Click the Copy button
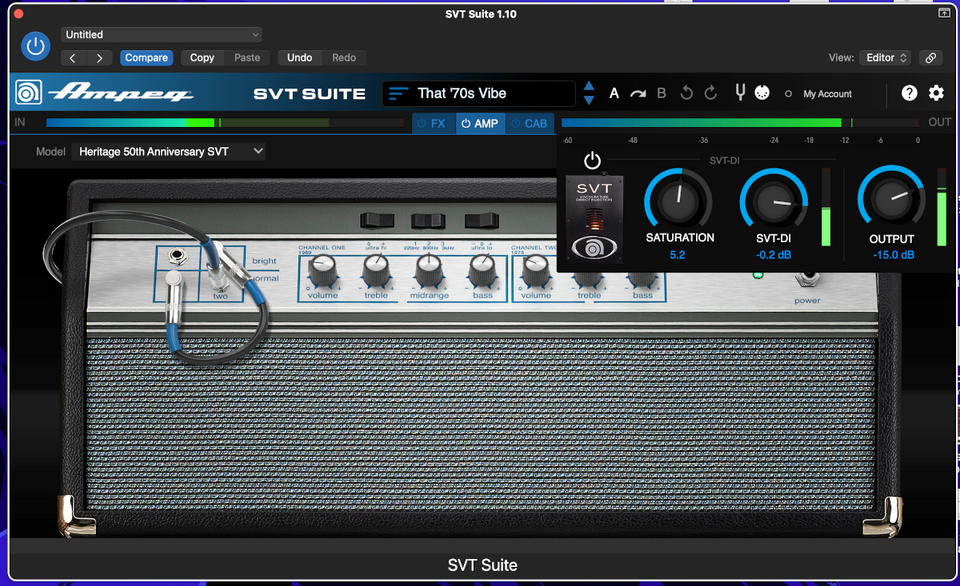Image resolution: width=960 pixels, height=586 pixels. click(x=202, y=58)
